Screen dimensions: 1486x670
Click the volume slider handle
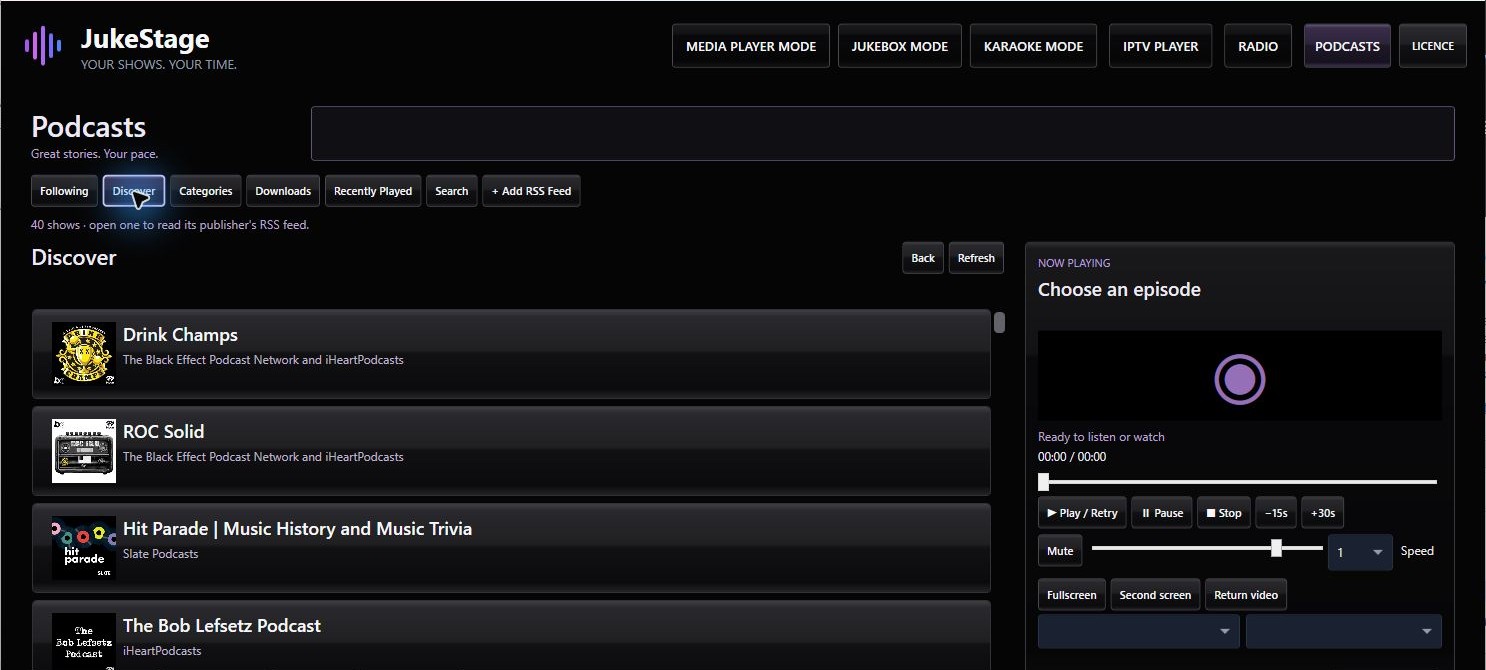(1276, 548)
